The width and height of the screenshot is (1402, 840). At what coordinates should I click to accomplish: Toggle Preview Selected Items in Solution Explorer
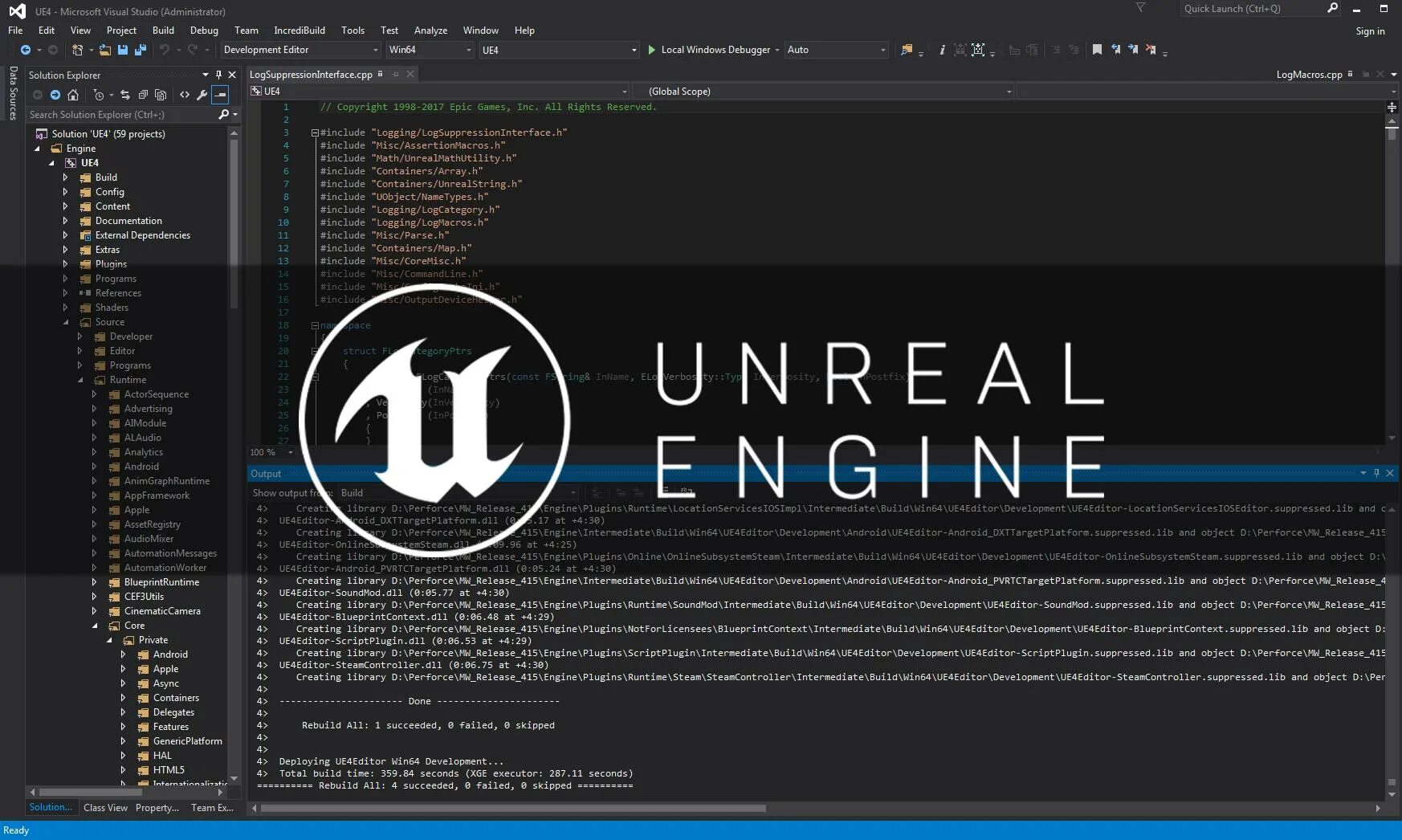point(220,95)
